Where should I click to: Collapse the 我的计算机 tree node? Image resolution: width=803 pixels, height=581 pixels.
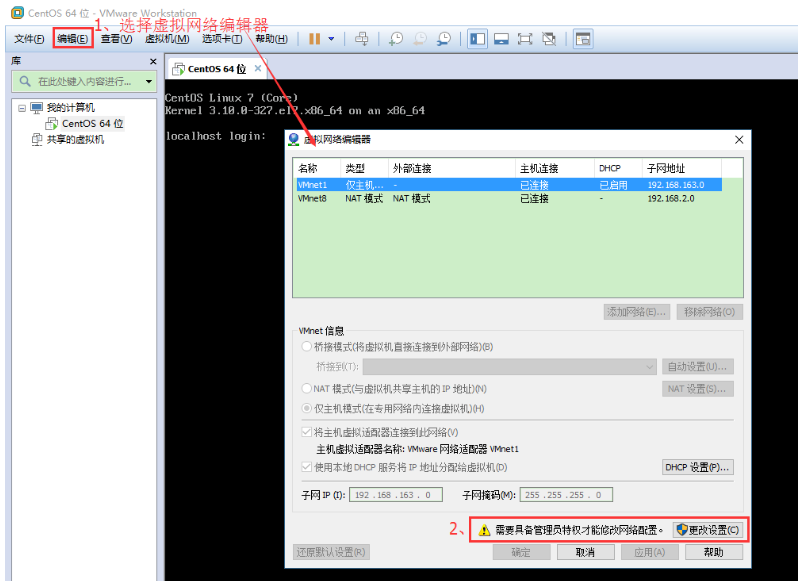21,107
